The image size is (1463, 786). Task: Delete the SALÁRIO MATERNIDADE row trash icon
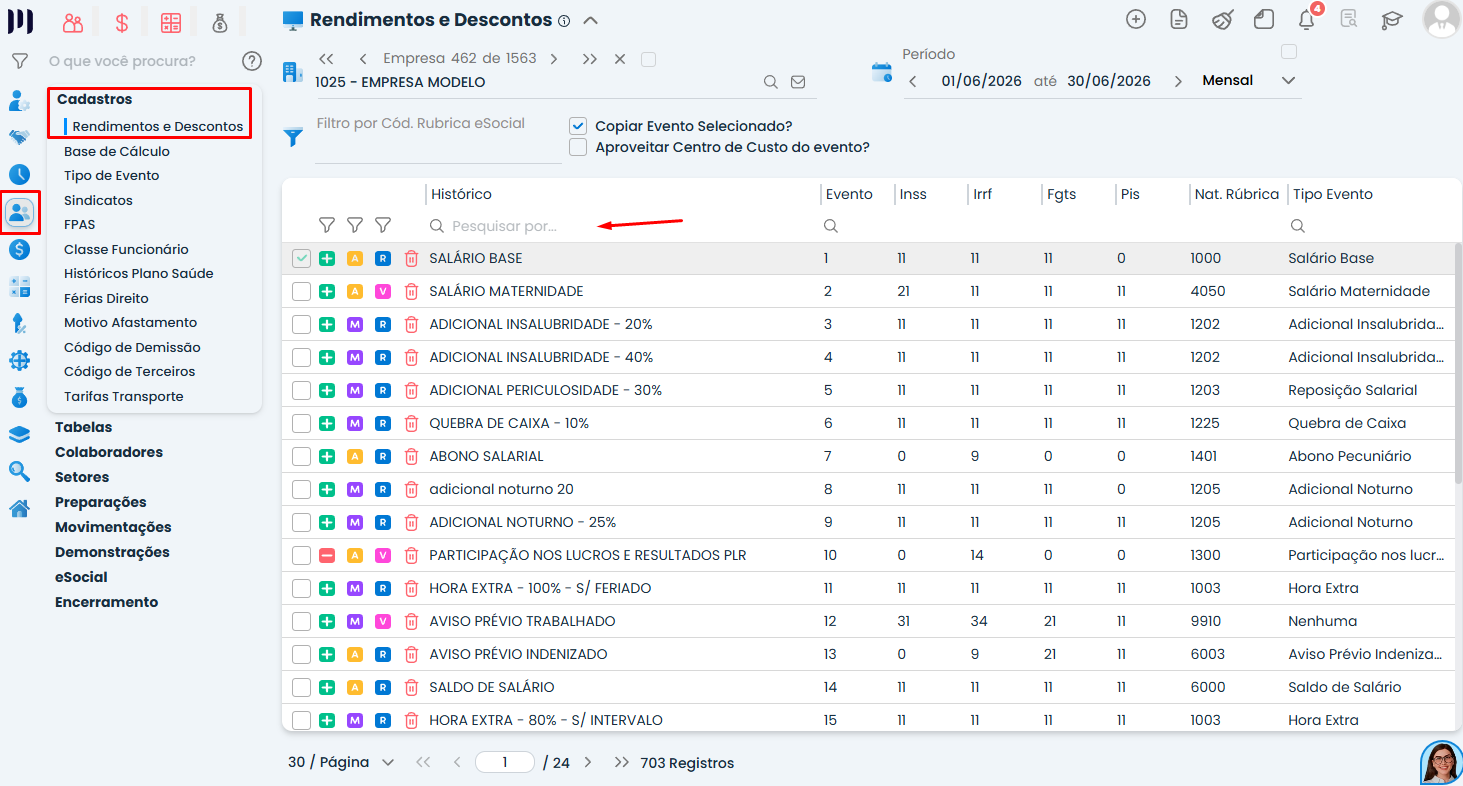[411, 291]
